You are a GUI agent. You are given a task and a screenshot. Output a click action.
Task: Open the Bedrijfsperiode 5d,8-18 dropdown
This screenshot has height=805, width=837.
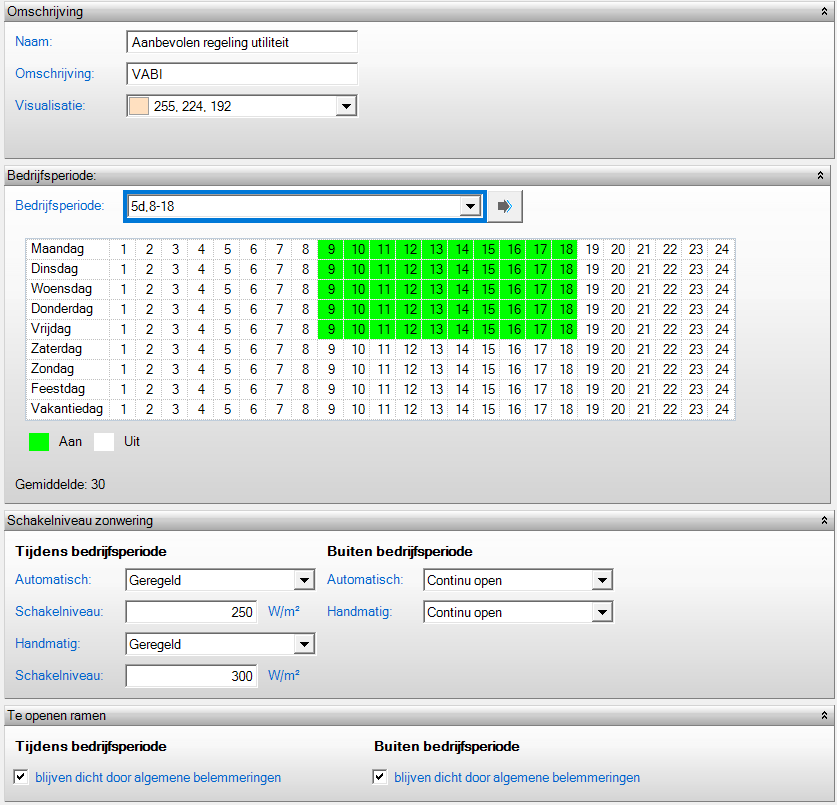click(468, 206)
